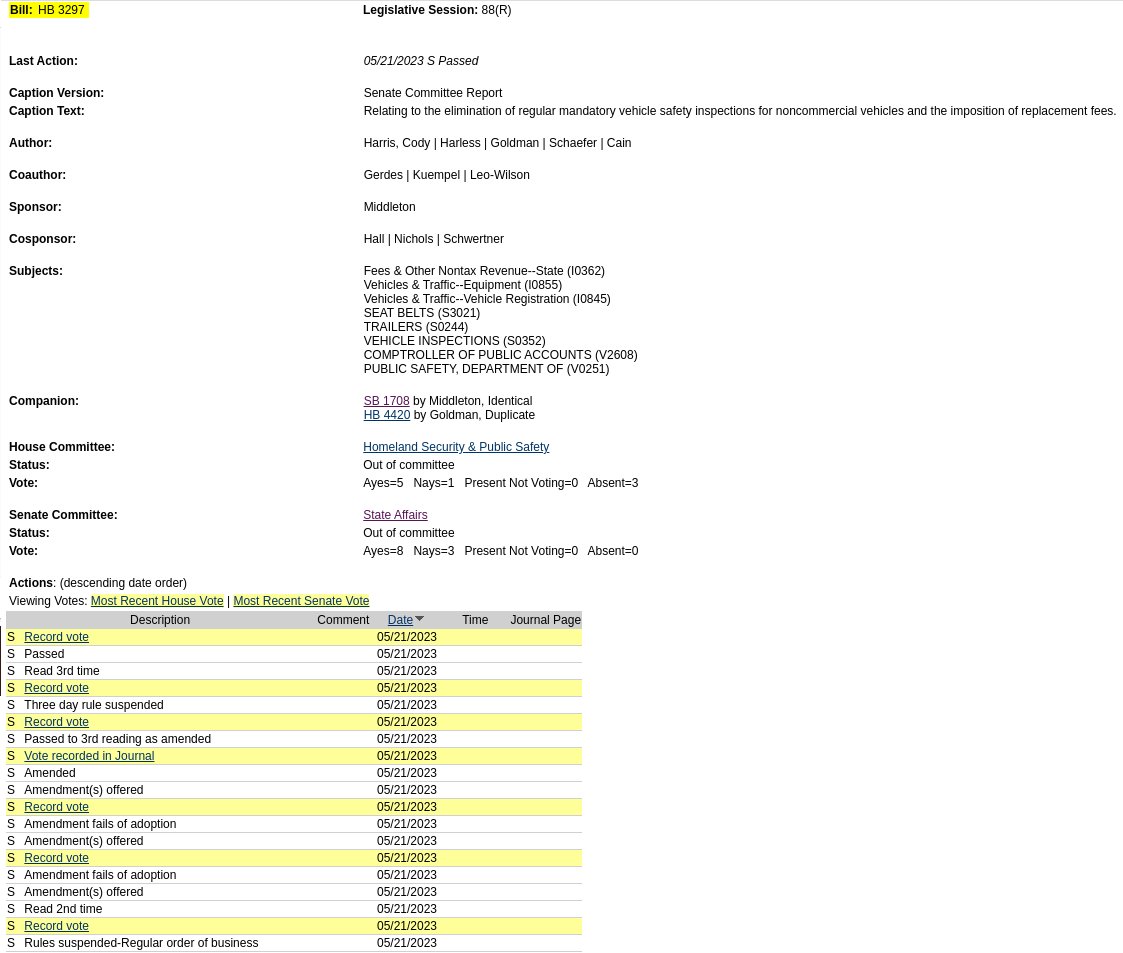Click the Legislative Session 88(R) text
1123x953 pixels.
(x=437, y=10)
